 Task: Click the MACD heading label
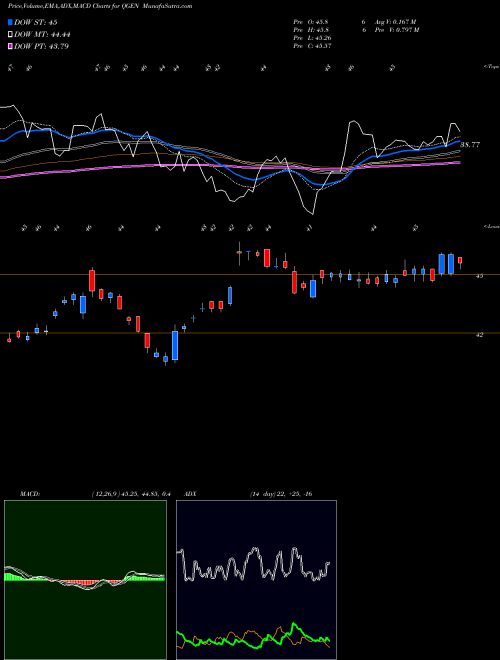[29, 494]
